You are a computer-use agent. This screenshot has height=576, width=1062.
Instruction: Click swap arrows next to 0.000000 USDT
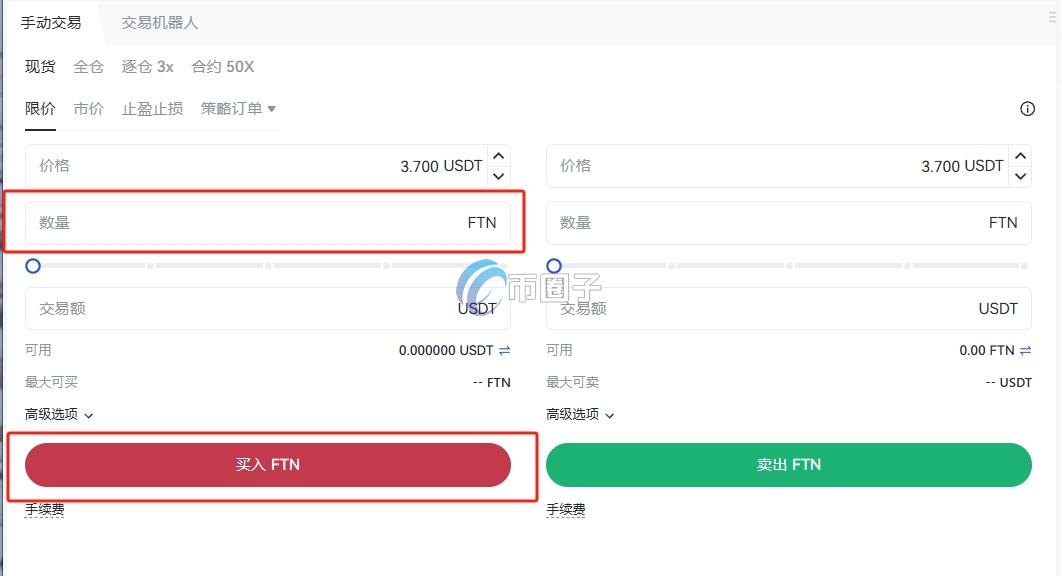tap(504, 350)
